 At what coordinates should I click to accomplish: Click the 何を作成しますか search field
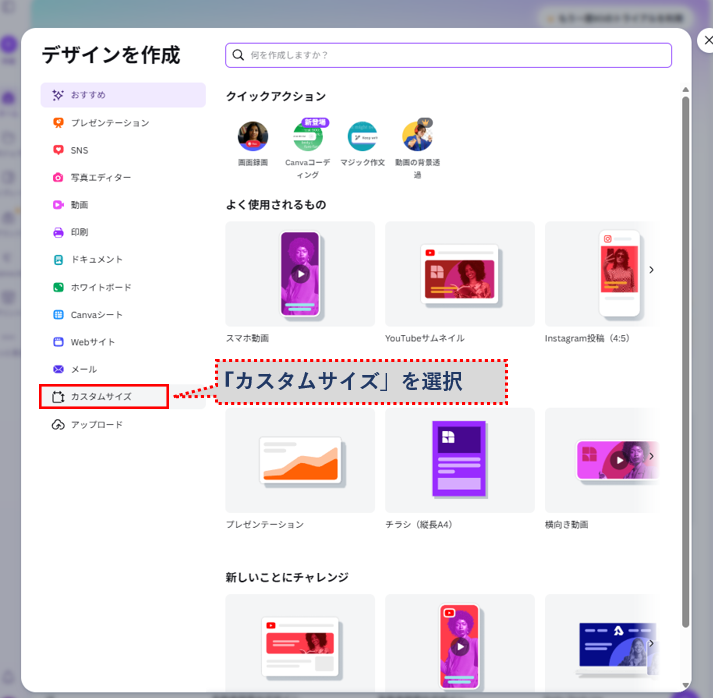click(448, 55)
